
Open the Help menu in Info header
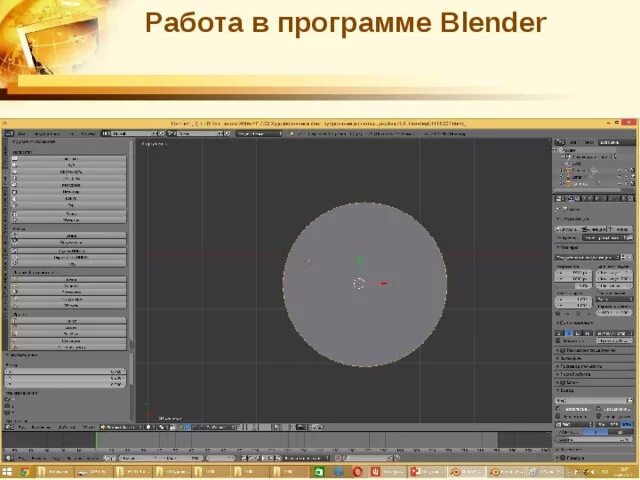click(88, 133)
